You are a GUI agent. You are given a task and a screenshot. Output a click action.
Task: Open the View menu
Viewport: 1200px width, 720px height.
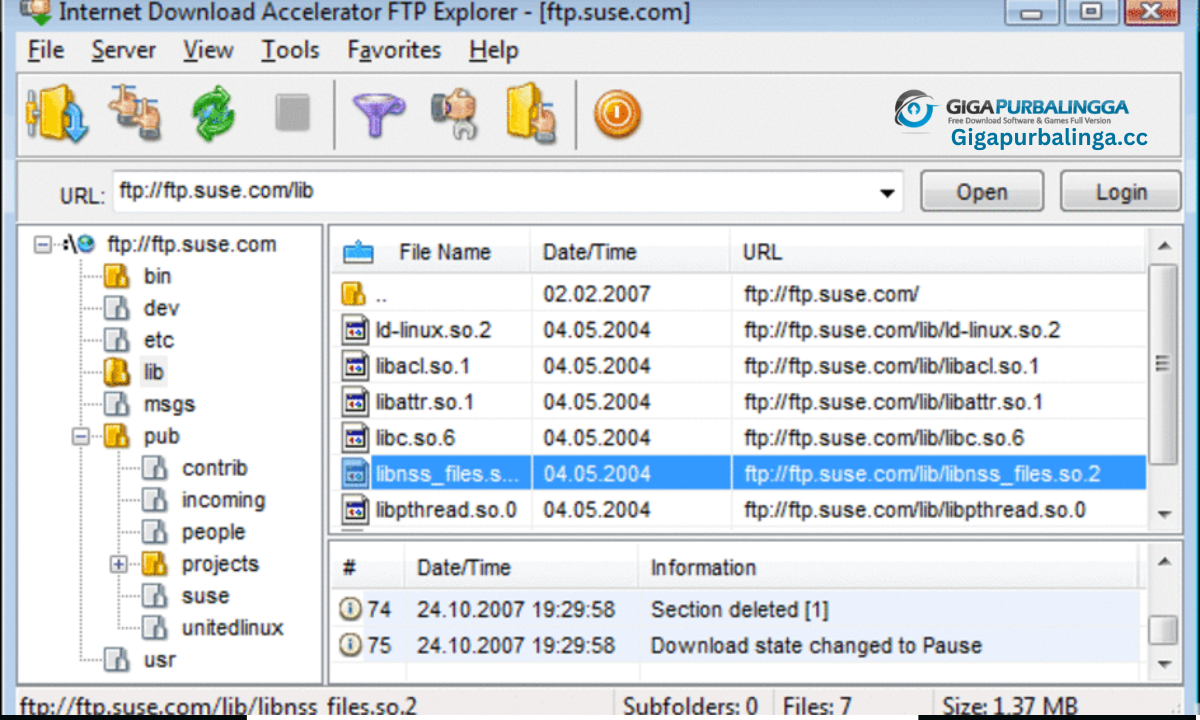click(208, 50)
